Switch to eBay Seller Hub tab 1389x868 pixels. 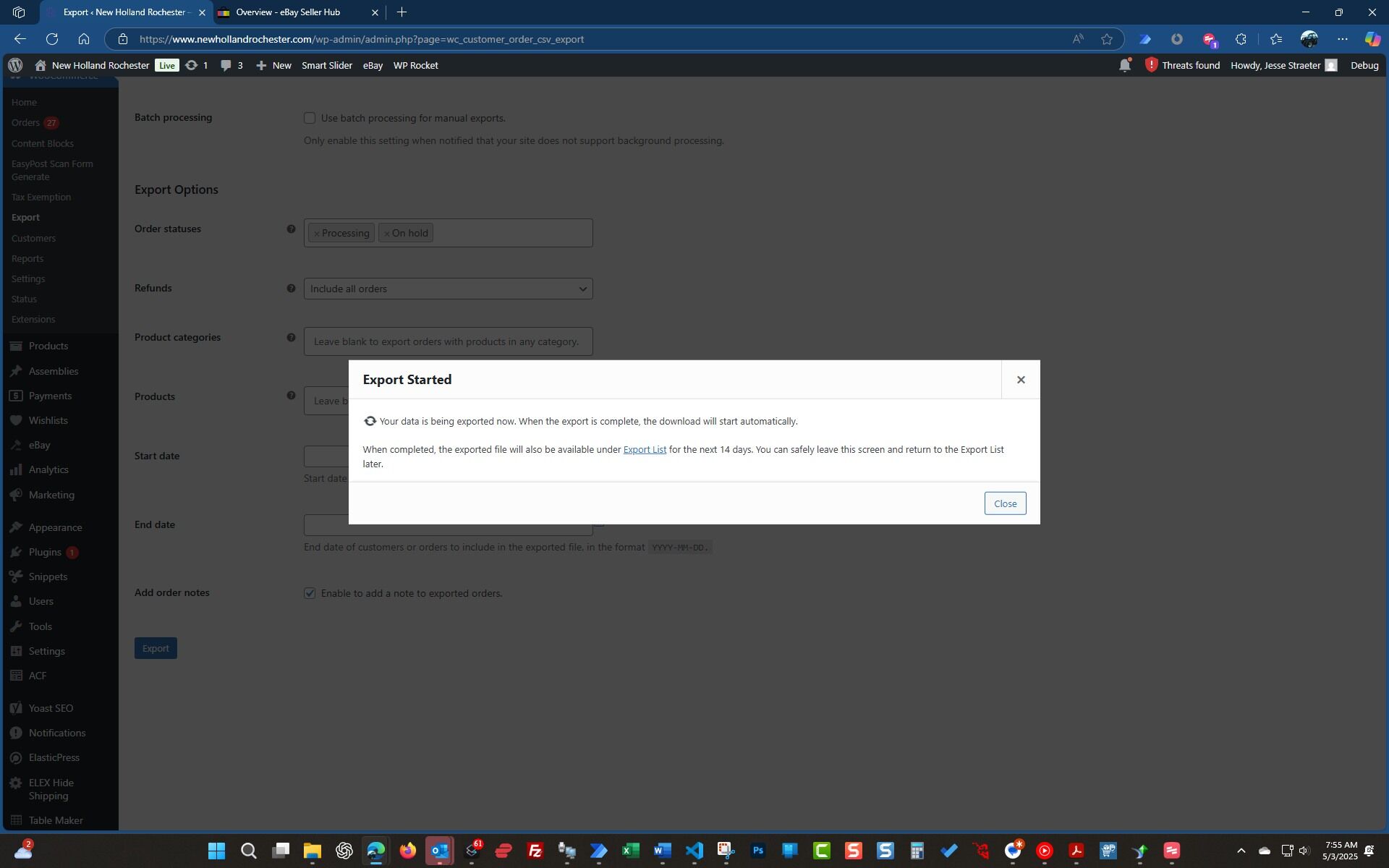click(x=288, y=12)
